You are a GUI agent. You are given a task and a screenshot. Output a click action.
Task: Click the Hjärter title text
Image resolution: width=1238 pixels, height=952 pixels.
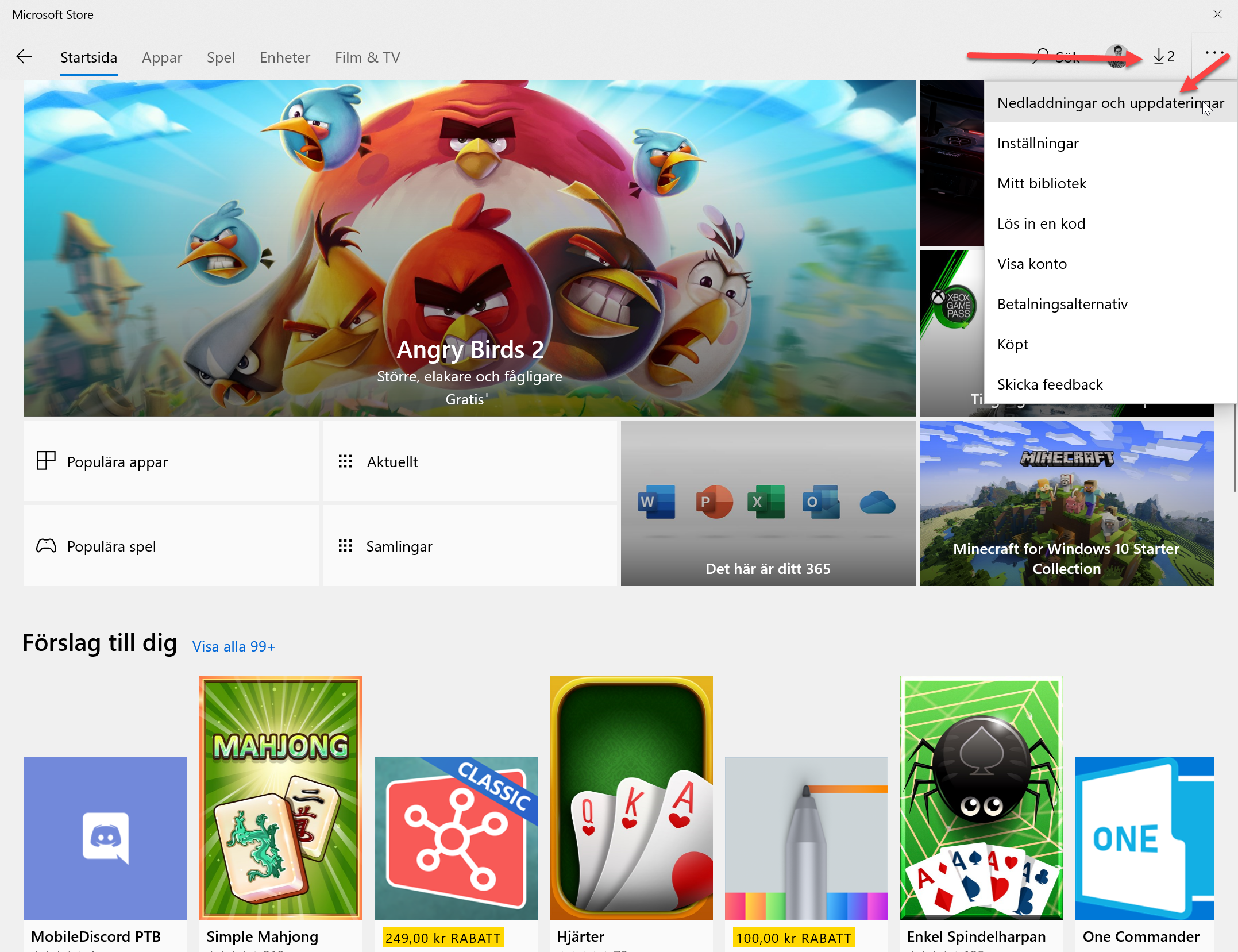click(580, 936)
